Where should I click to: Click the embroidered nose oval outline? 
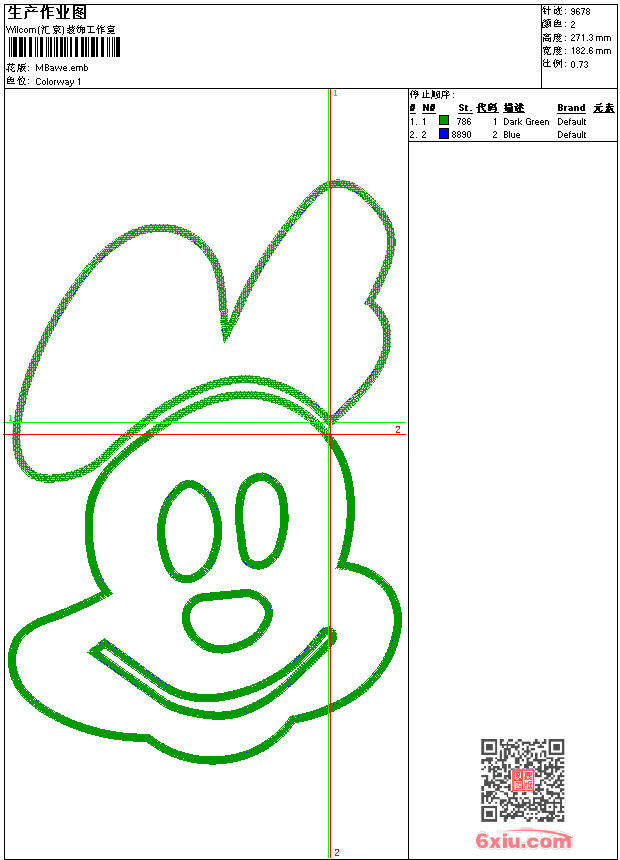click(227, 621)
